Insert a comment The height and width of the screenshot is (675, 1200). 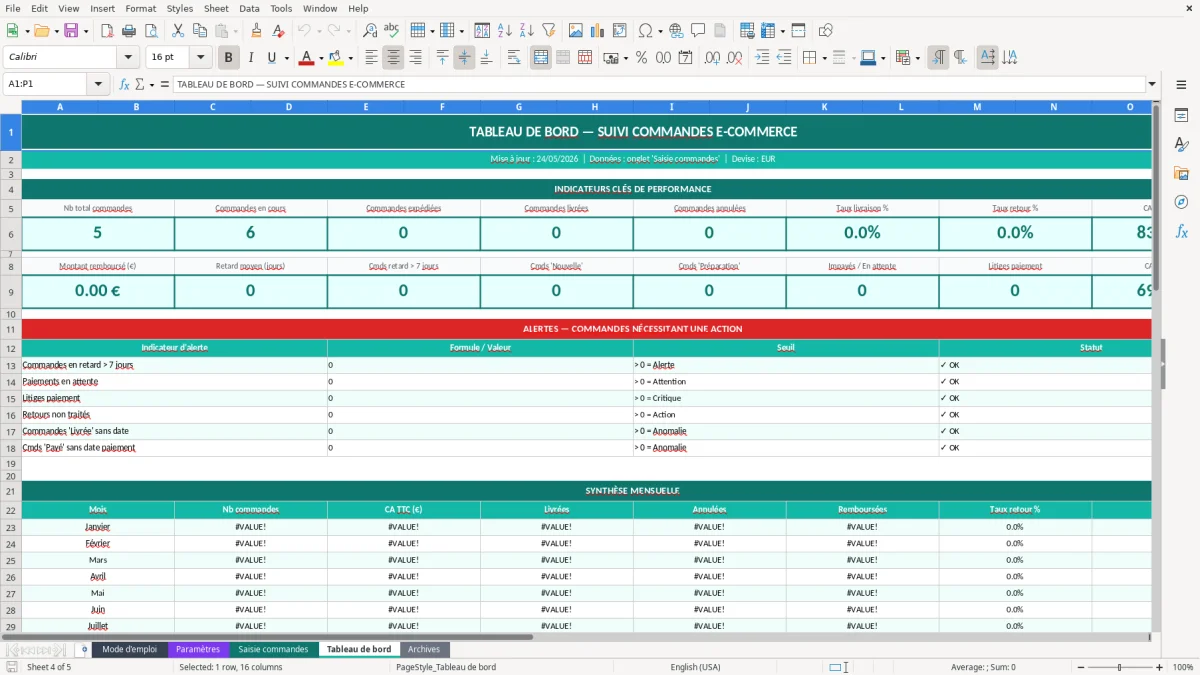(x=698, y=31)
